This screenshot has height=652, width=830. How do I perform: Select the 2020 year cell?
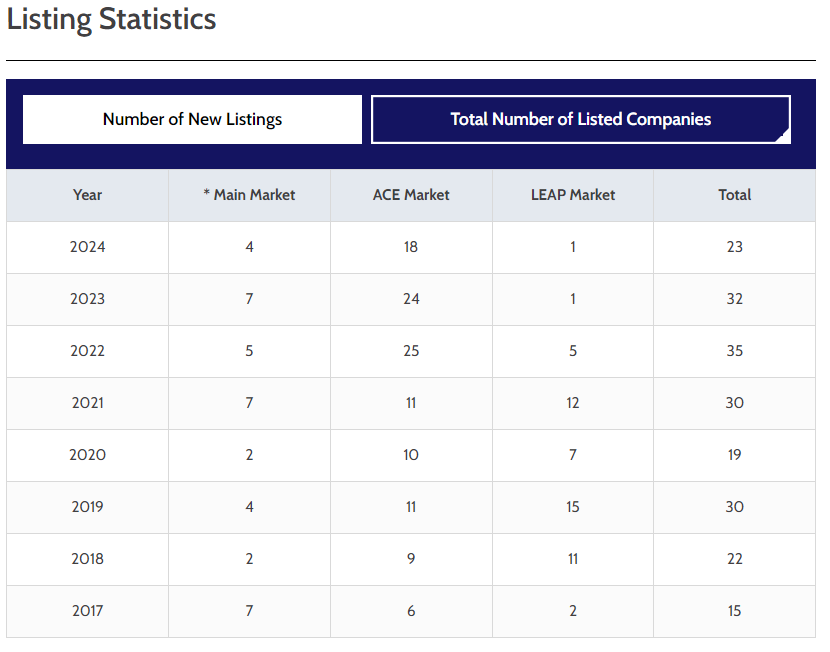tap(87, 455)
